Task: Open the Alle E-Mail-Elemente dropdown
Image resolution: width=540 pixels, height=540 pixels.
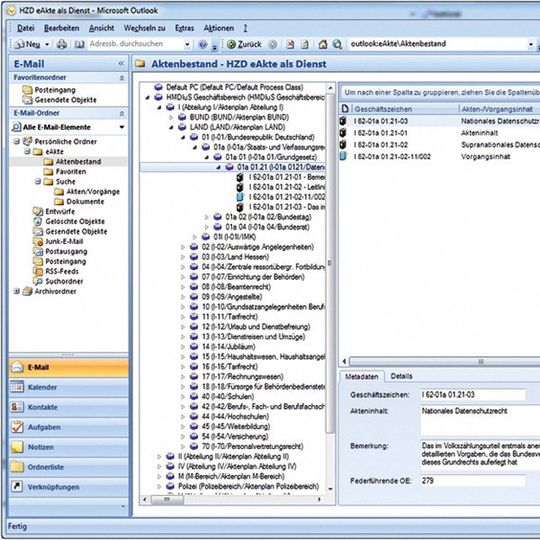Action: tap(122, 127)
